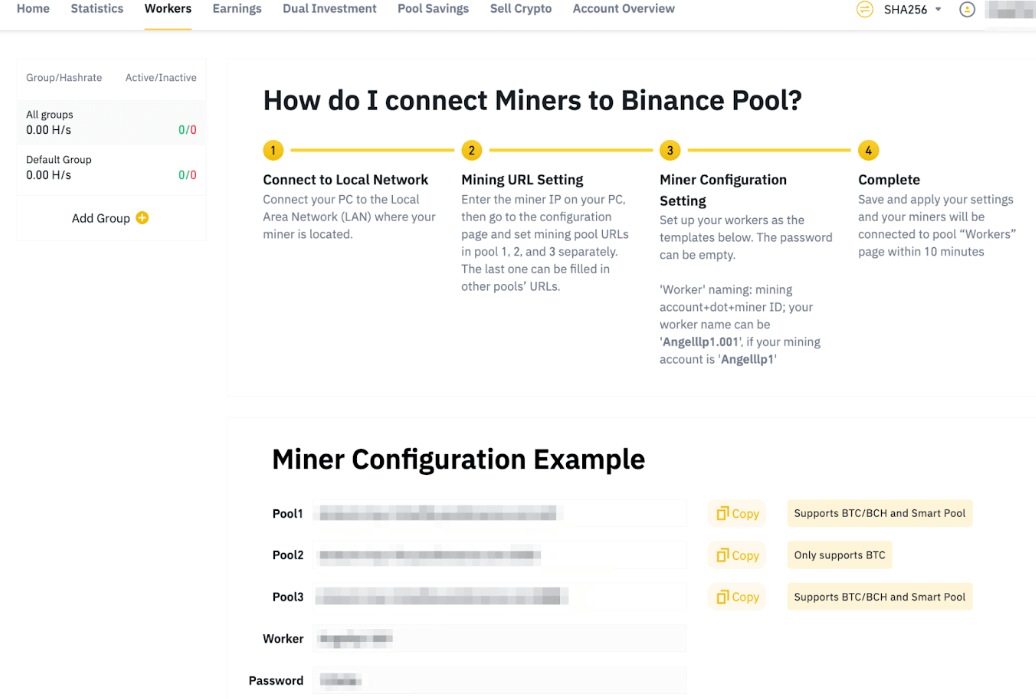Switch to the Statistics tab
This screenshot has height=699, width=1036.
click(x=97, y=9)
